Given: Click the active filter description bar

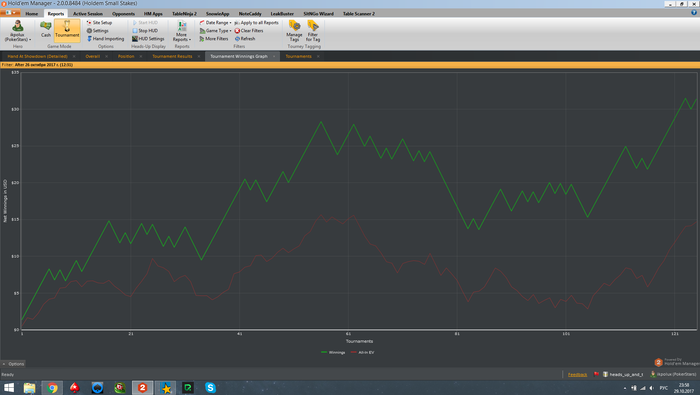Looking at the screenshot, I should point(350,65).
